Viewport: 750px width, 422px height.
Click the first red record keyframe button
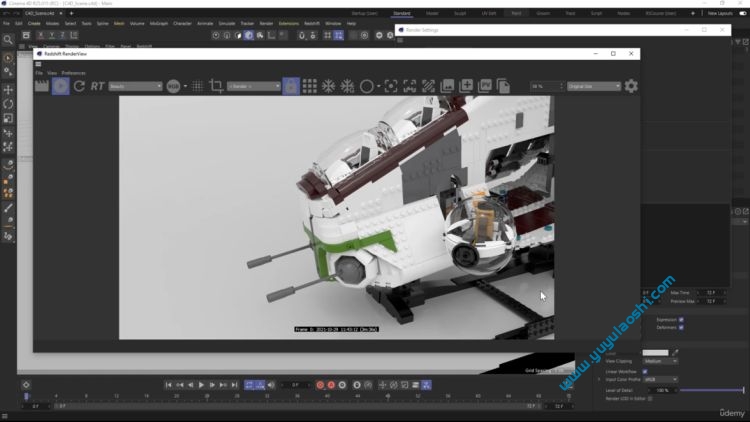(x=320, y=385)
